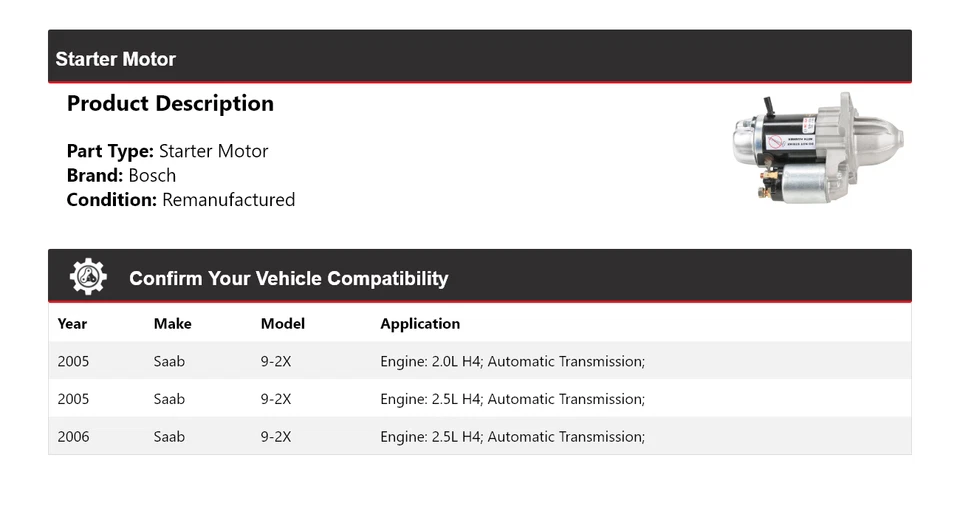Select the Part Type label
The width and height of the screenshot is (960, 517).
click(x=110, y=151)
